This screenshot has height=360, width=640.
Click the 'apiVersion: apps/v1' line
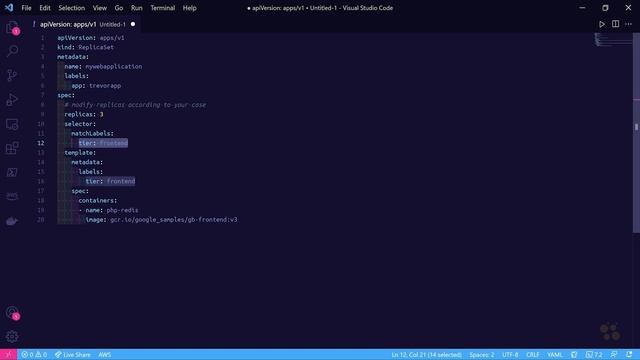click(x=91, y=38)
